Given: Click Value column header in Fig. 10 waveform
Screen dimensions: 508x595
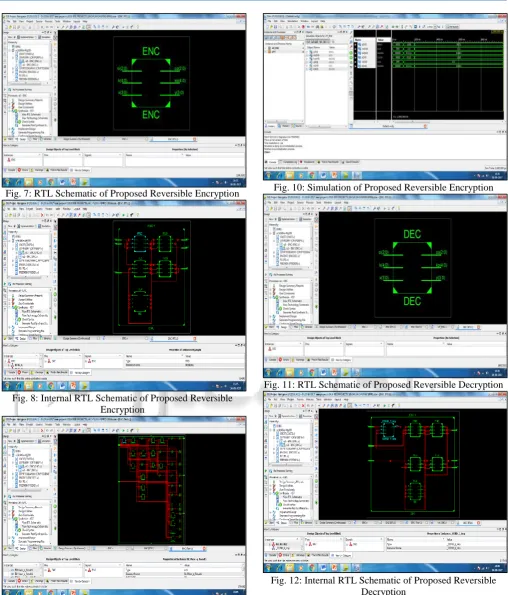Looking at the screenshot, I should [x=384, y=40].
